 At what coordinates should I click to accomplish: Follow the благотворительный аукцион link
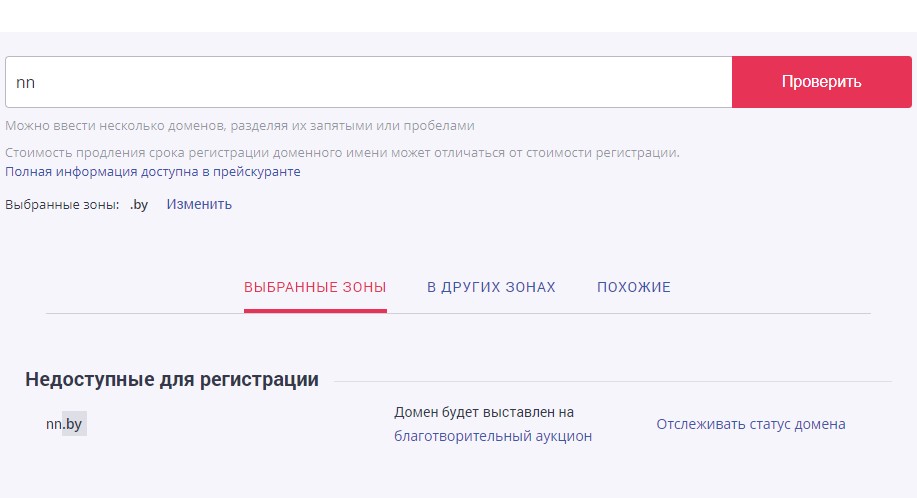493,436
